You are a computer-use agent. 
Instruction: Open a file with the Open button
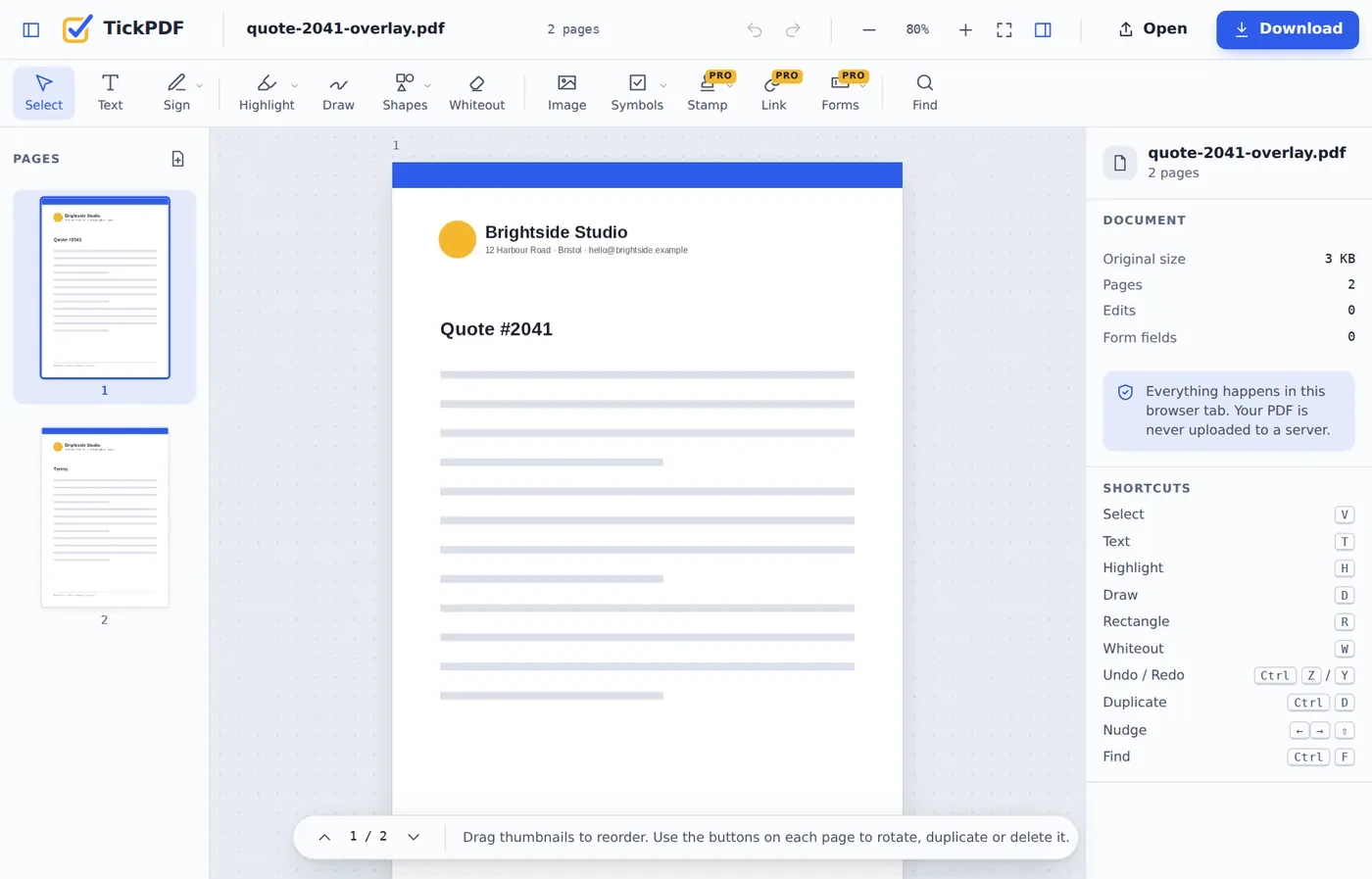click(x=1152, y=29)
